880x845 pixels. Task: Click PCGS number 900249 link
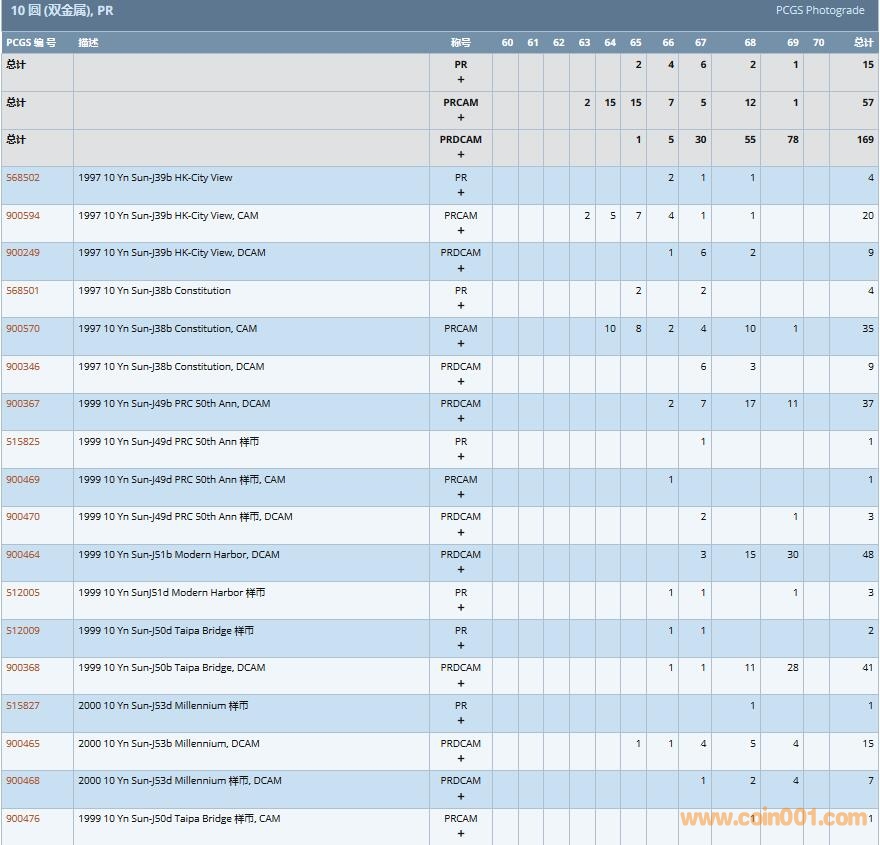(x=23, y=253)
